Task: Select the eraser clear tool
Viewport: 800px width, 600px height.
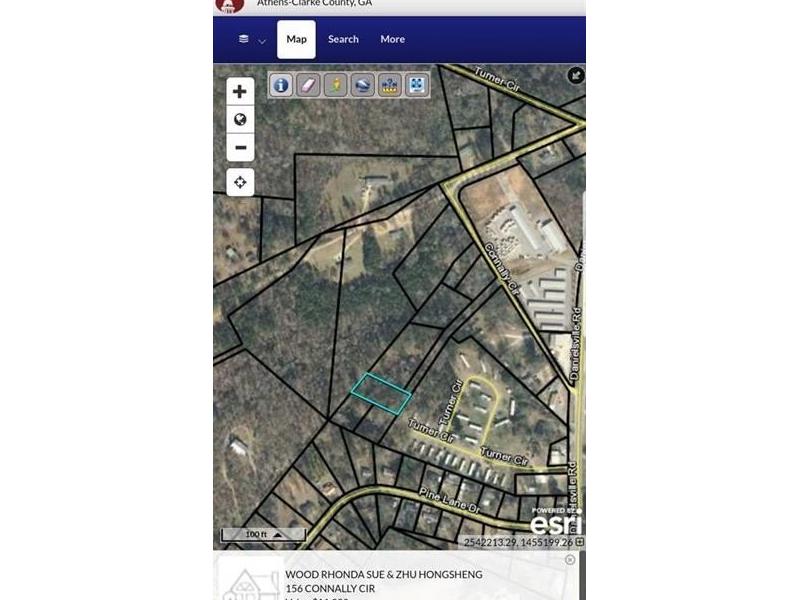Action: [308, 85]
